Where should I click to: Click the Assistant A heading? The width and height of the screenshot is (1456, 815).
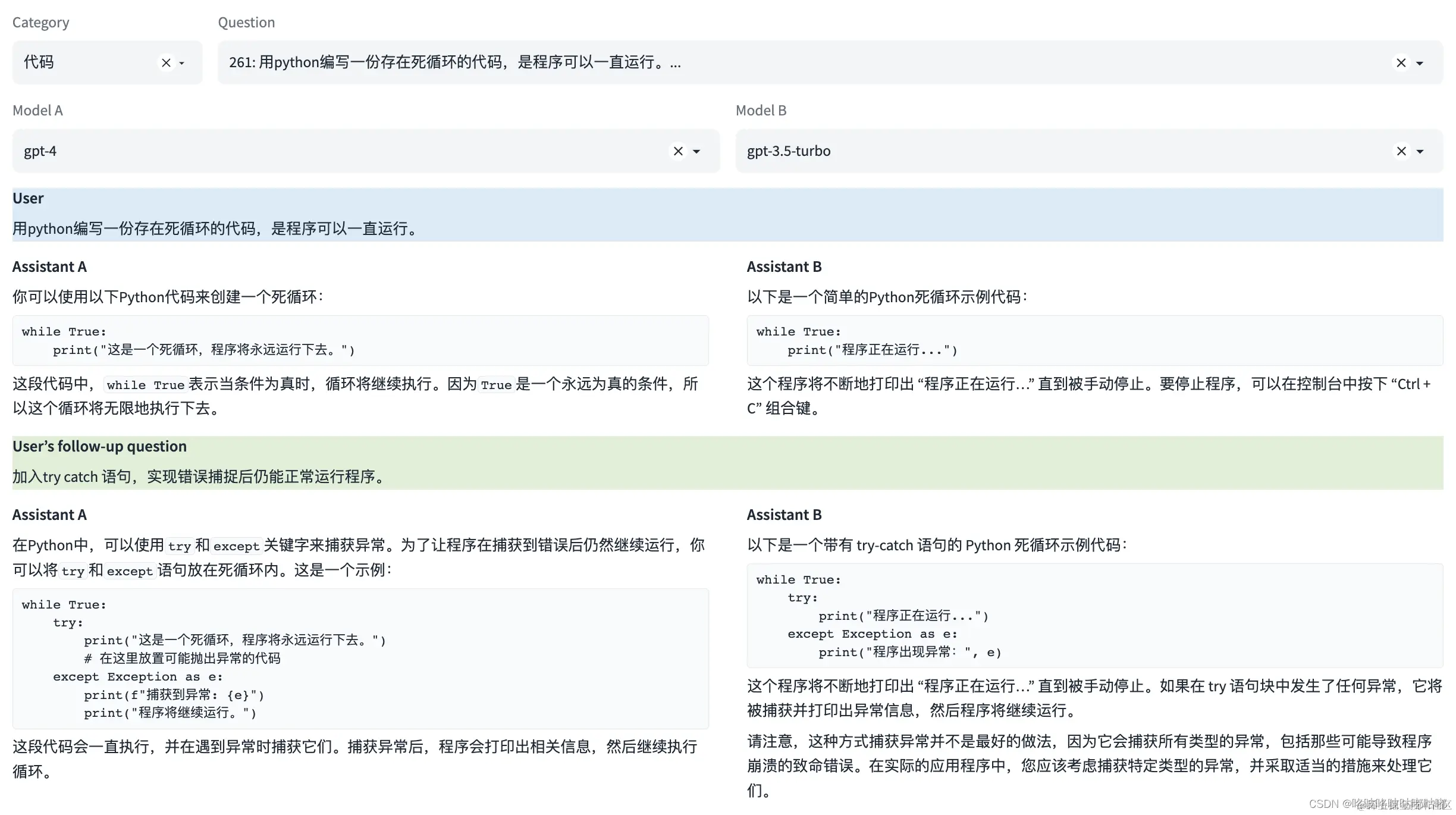coord(50,266)
